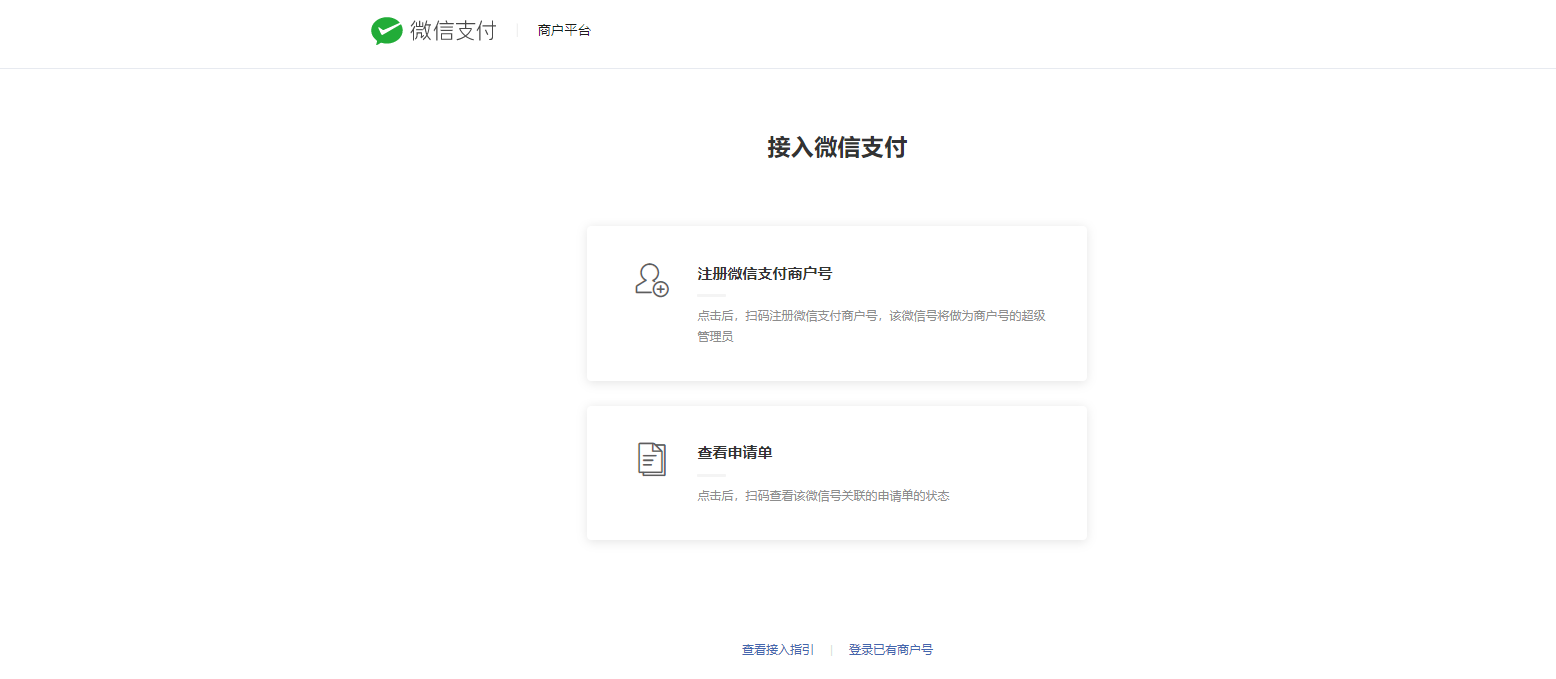
Task: Click the 微信支付 brand text in header
Action: (x=453, y=31)
